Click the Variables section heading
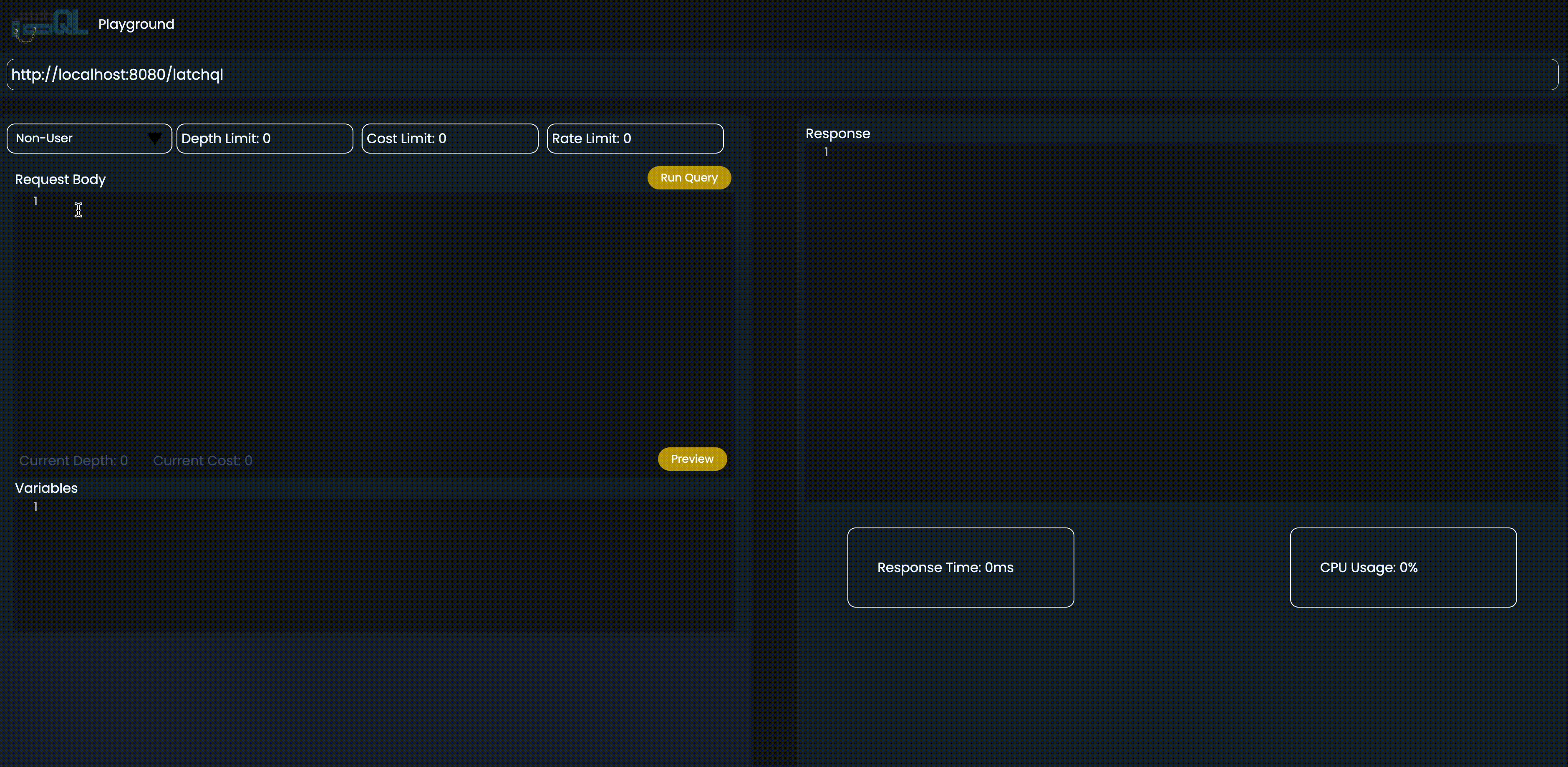The width and height of the screenshot is (1568, 767). coord(46,488)
